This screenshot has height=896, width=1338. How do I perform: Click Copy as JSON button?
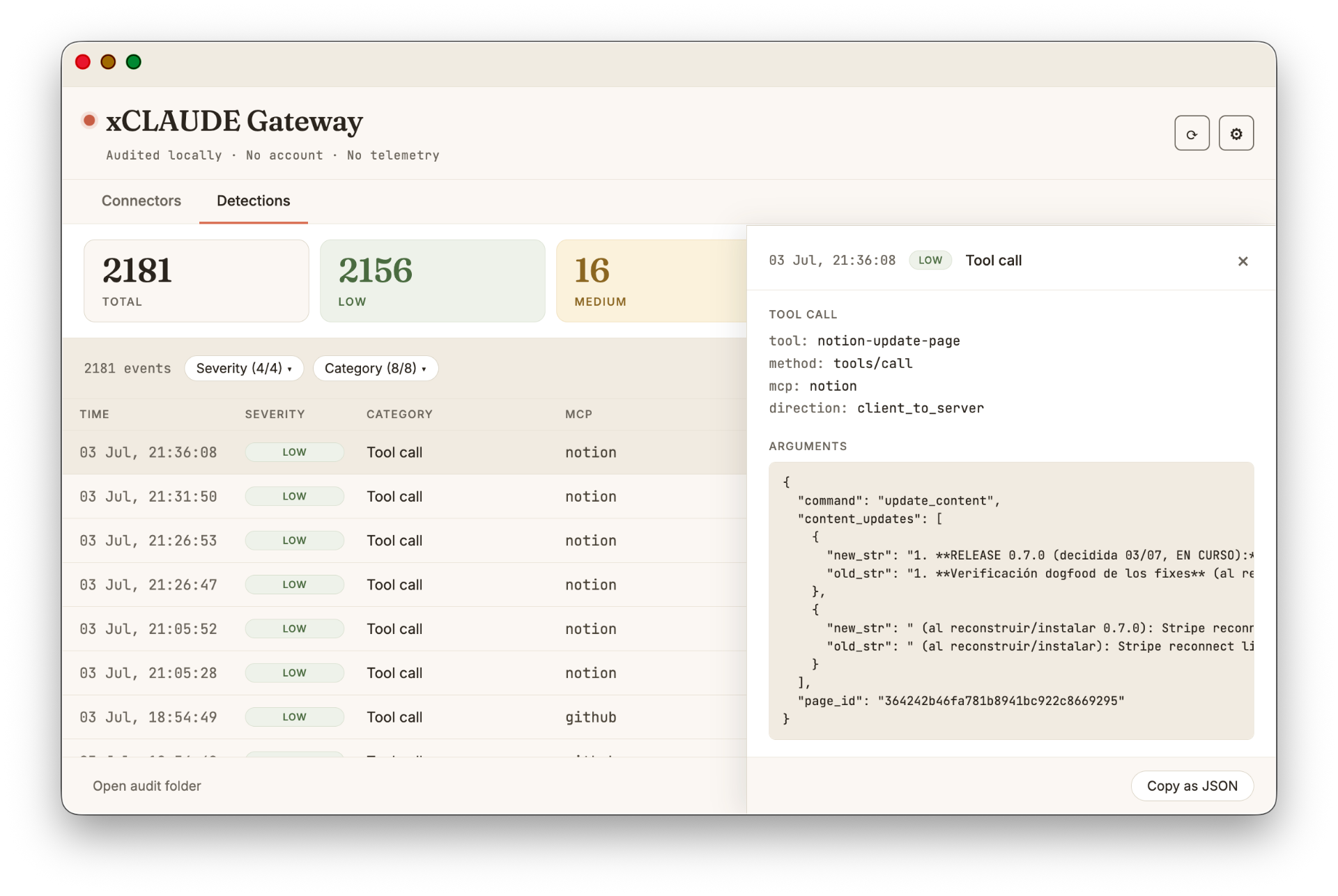coord(1192,786)
